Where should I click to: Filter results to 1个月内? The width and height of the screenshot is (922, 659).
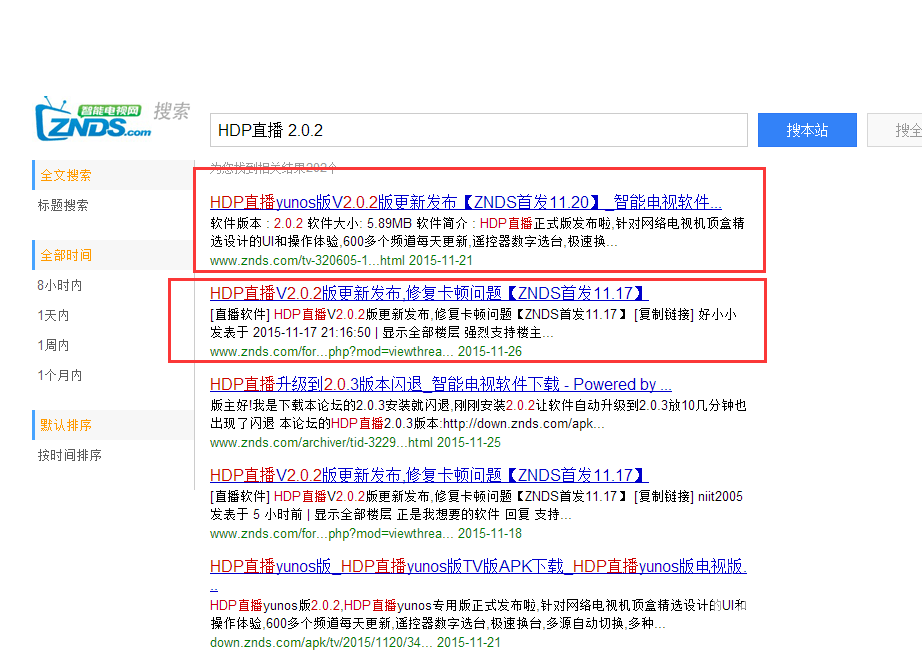point(60,375)
